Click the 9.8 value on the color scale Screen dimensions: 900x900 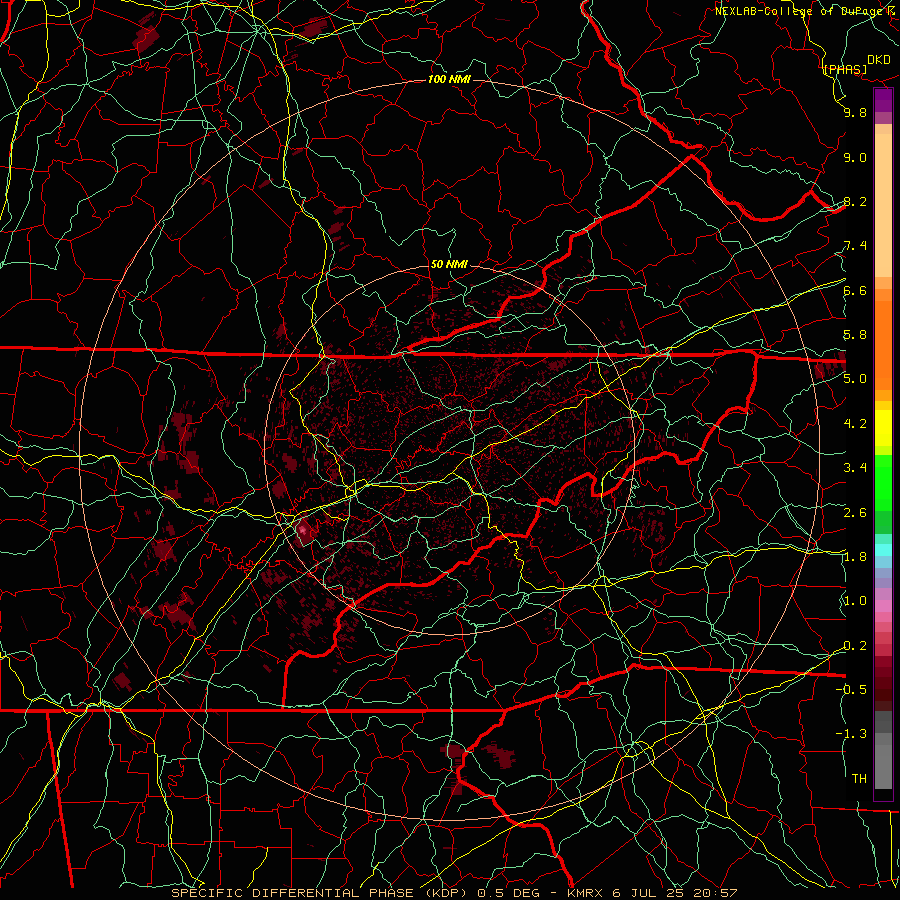[x=855, y=112]
